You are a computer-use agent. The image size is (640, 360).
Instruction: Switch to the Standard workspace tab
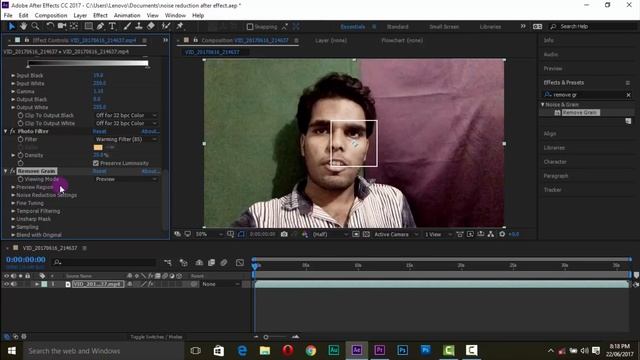tap(397, 27)
